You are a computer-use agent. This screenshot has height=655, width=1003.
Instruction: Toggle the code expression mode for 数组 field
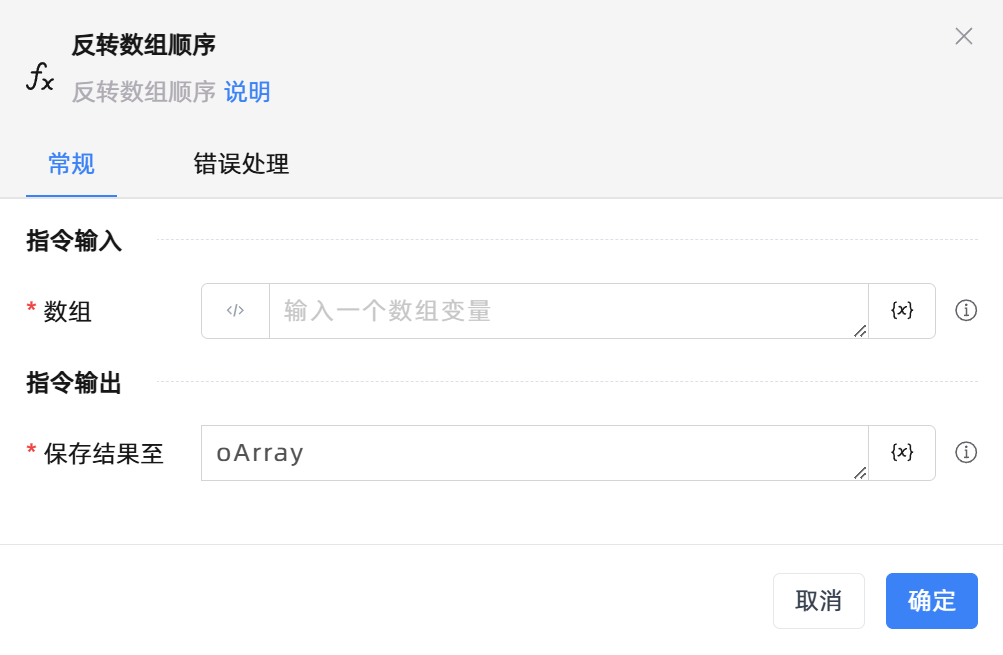pyautogui.click(x=235, y=311)
